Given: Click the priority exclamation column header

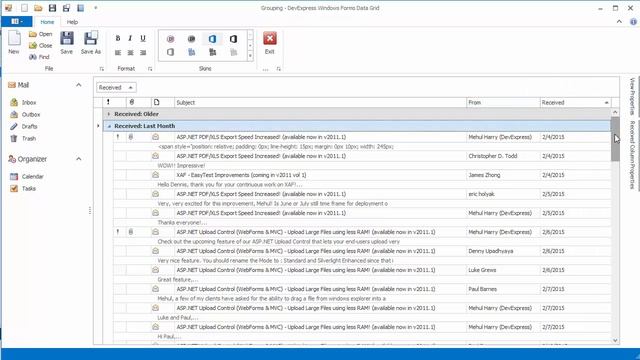Looking at the screenshot, I should click(108, 102).
